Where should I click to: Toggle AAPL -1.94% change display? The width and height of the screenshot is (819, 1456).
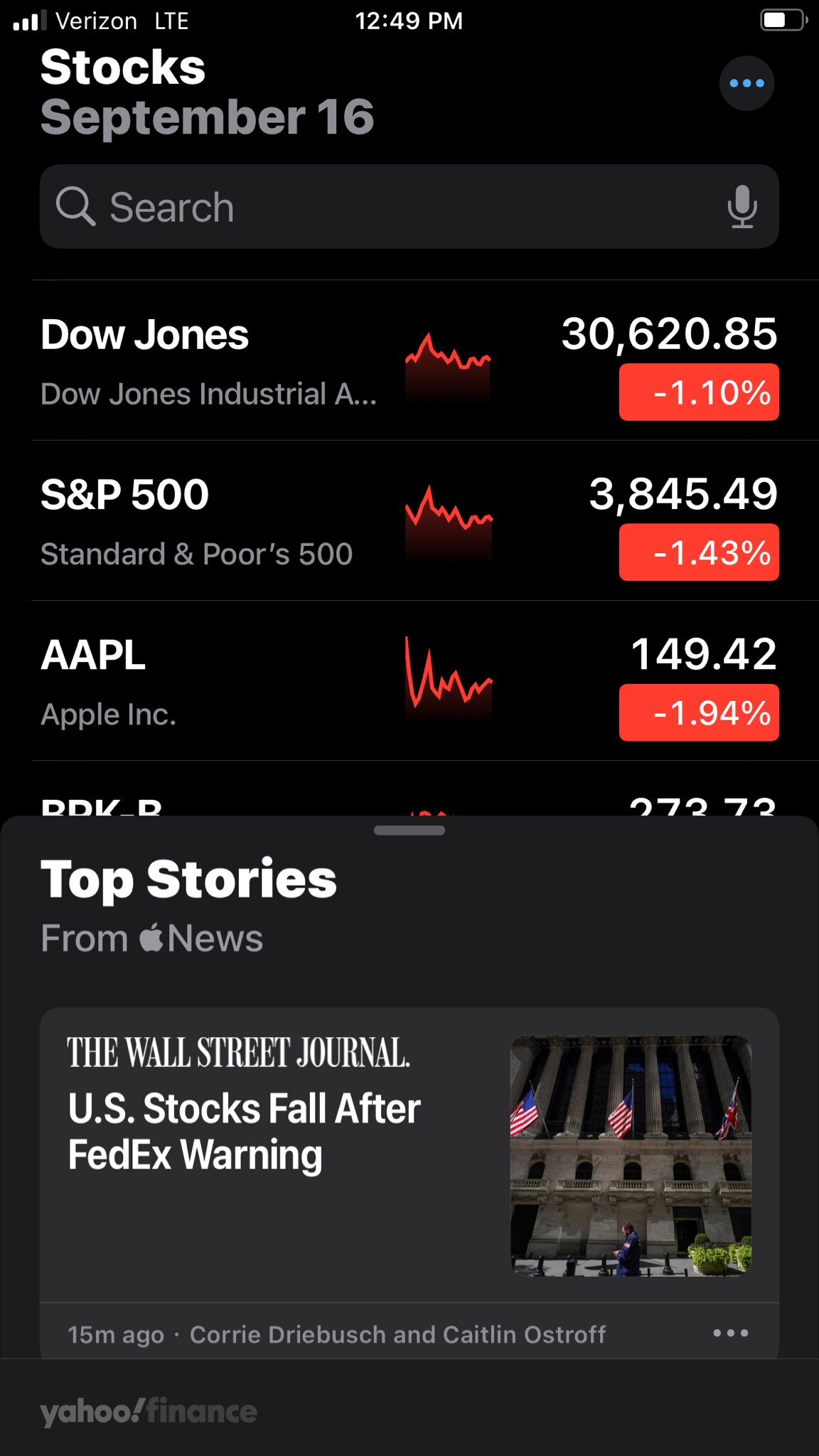tap(699, 712)
